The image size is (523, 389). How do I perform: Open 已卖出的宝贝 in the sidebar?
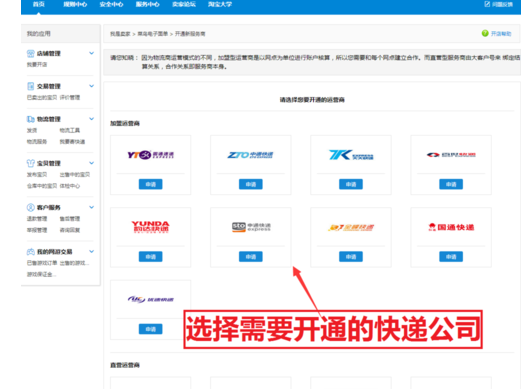[42, 97]
